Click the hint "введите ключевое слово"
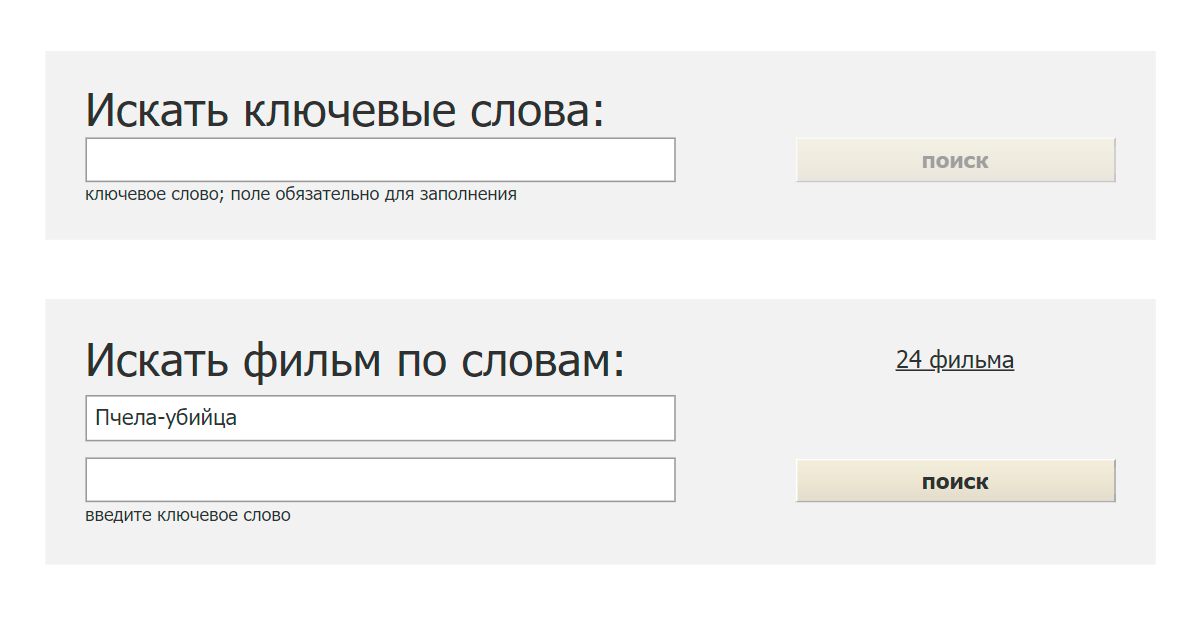Screen dimensions: 1200x630 click(188, 516)
